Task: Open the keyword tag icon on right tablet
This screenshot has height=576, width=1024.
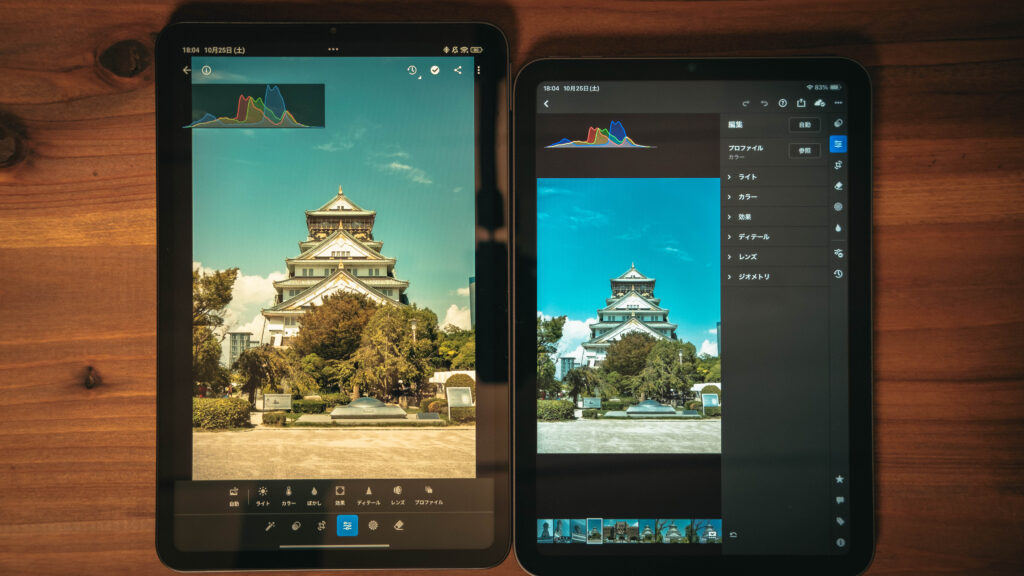Action: (839, 521)
